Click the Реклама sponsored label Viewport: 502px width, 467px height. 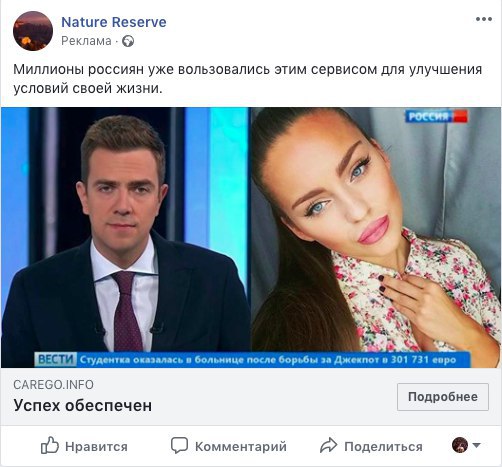click(x=86, y=41)
